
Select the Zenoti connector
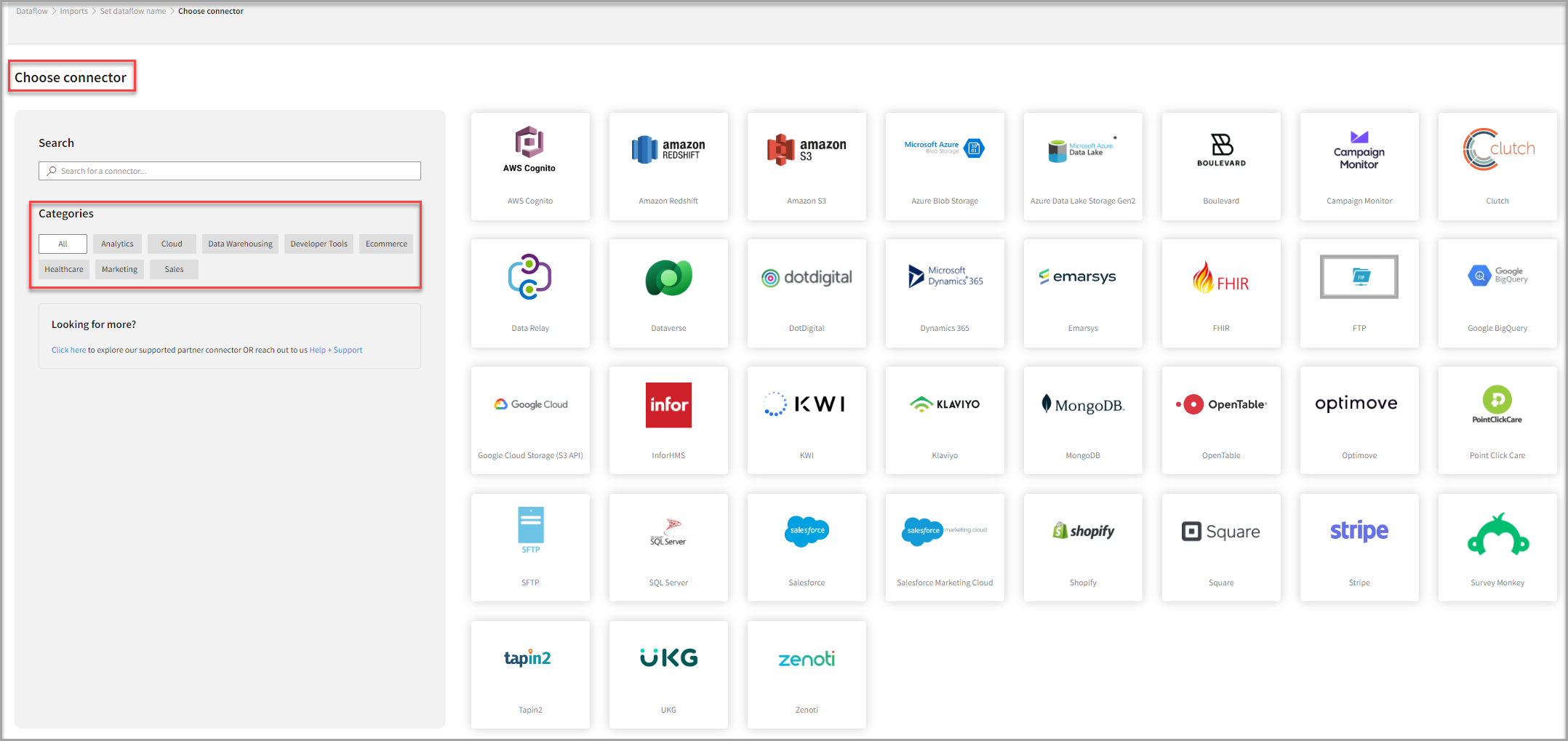(807, 676)
